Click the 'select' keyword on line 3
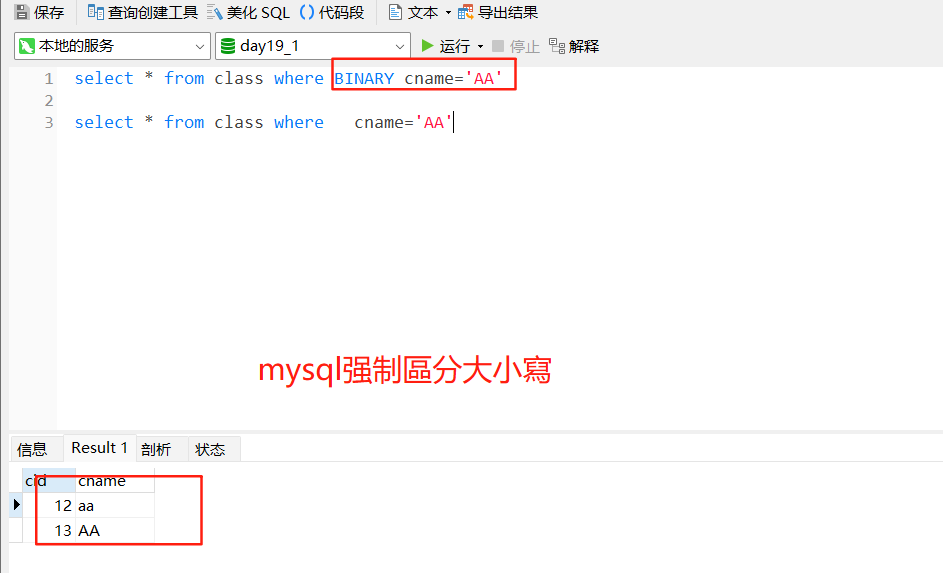Screen dimensions: 943x573 coord(104,123)
